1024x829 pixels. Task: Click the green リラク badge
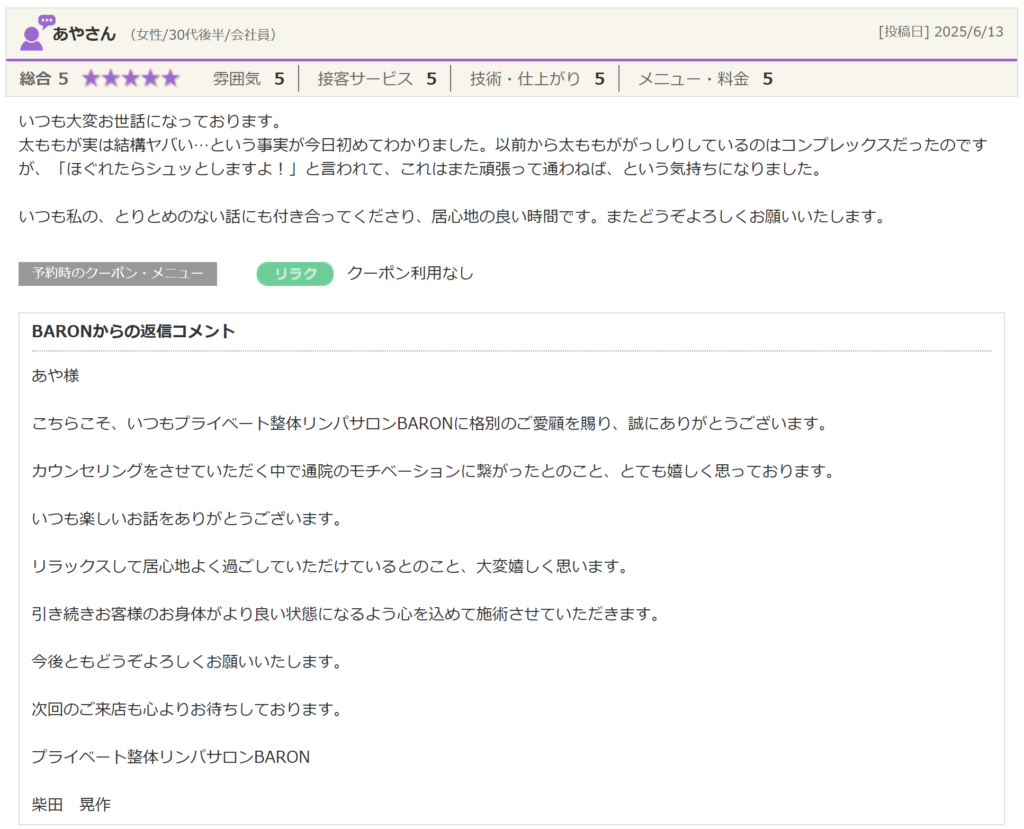295,274
